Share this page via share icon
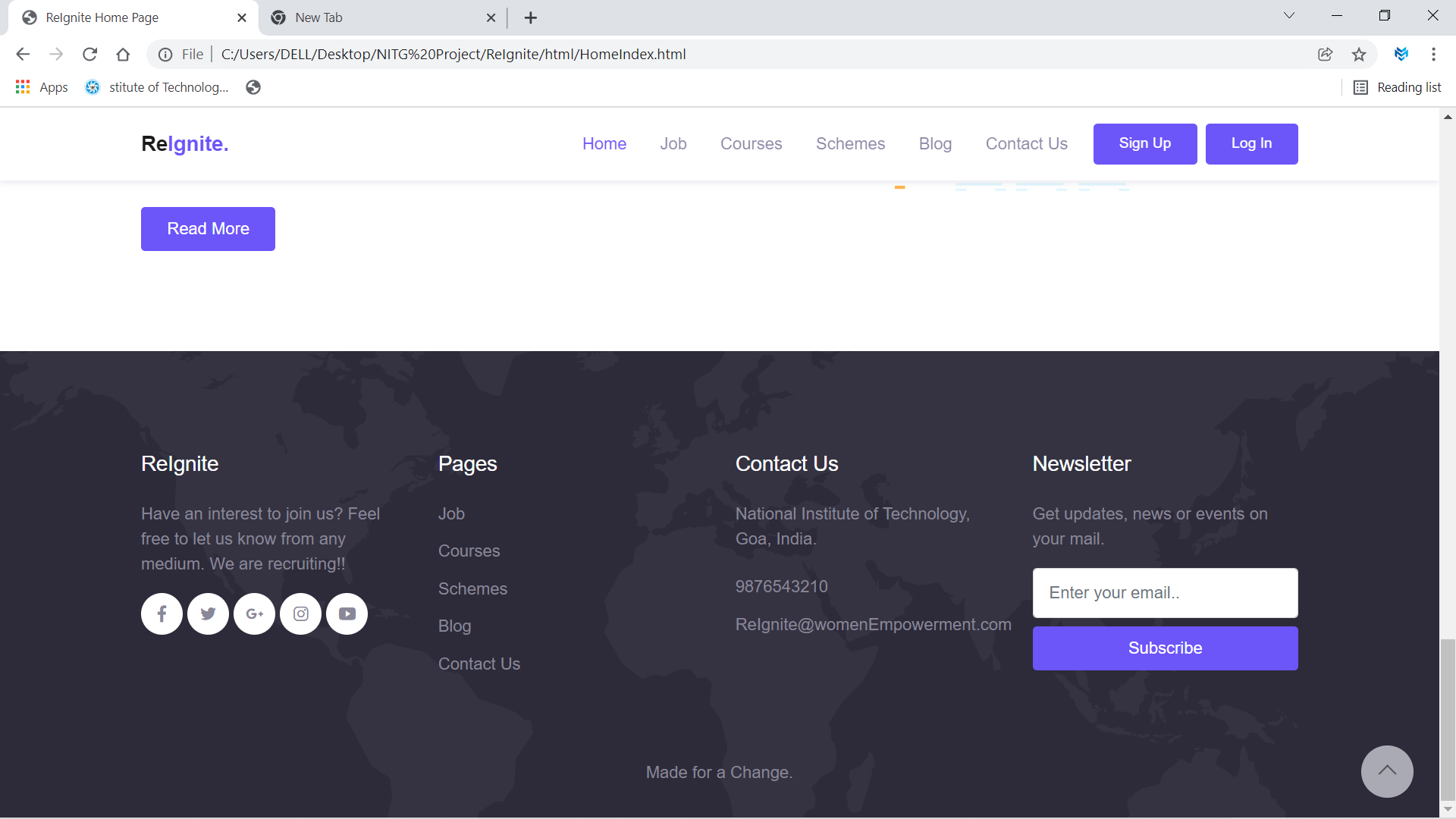This screenshot has width=1456, height=819. click(1325, 54)
